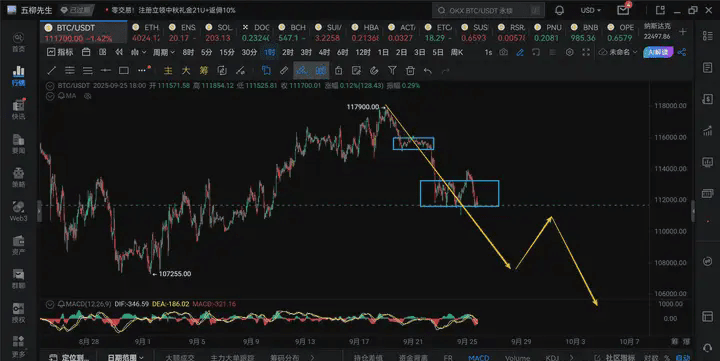Open the notification bell
This screenshot has width=720, height=361.
coord(559,10)
